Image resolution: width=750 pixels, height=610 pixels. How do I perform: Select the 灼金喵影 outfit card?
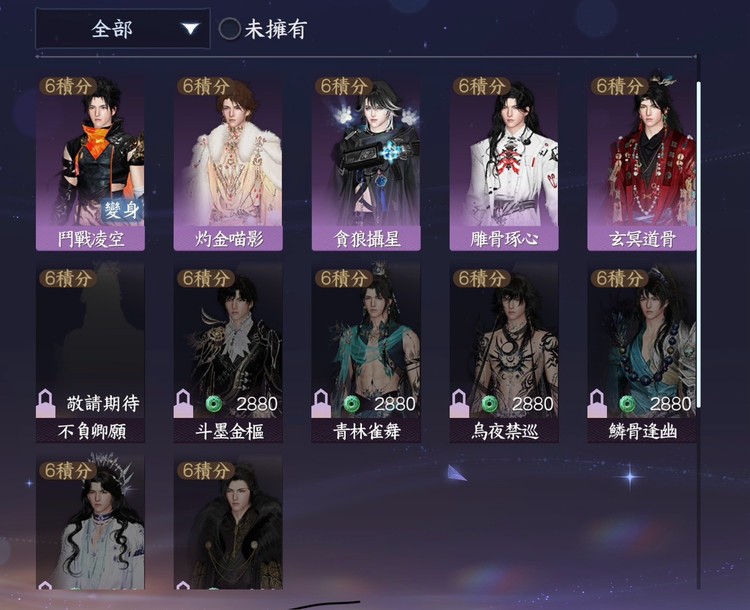[x=228, y=163]
